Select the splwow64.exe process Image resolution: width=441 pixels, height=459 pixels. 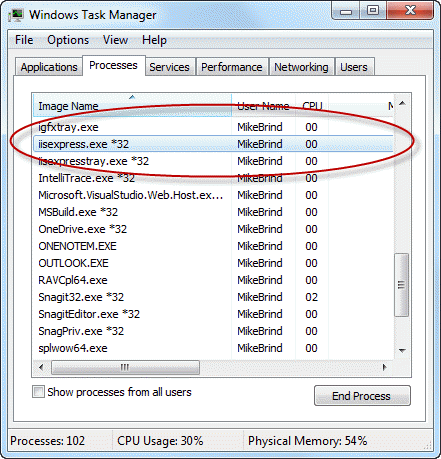[213, 348]
